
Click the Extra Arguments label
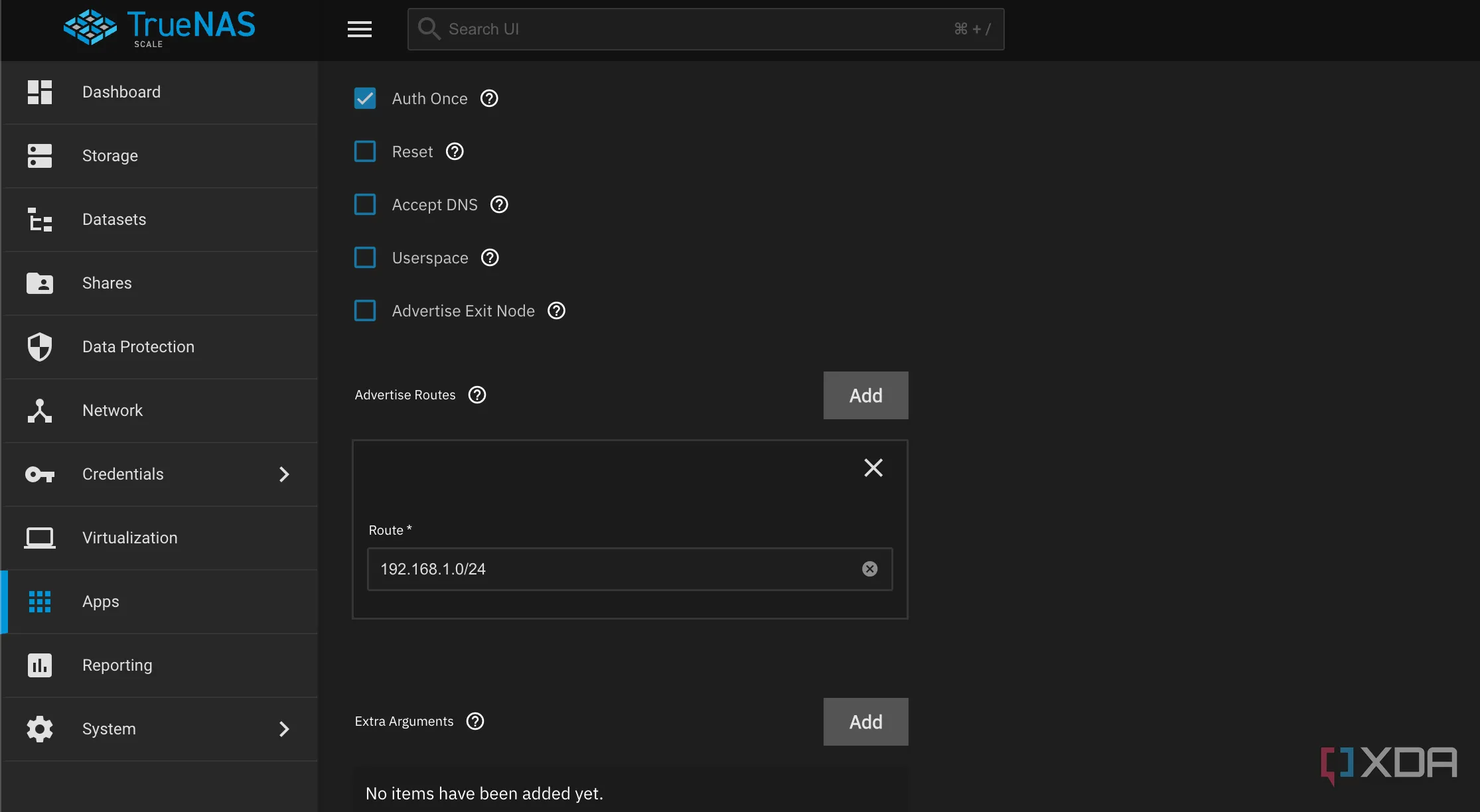pos(404,721)
